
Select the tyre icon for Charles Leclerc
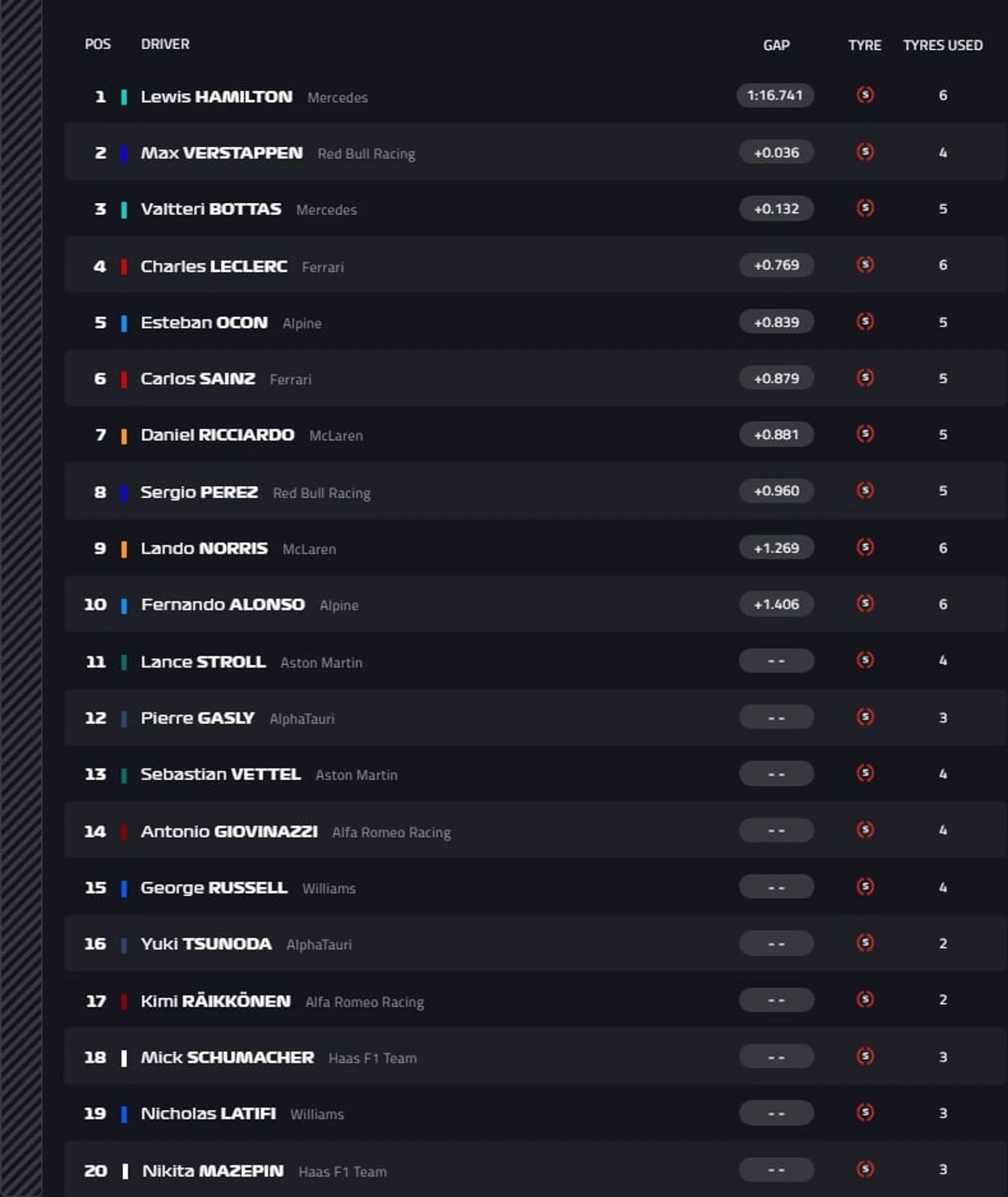tap(865, 265)
